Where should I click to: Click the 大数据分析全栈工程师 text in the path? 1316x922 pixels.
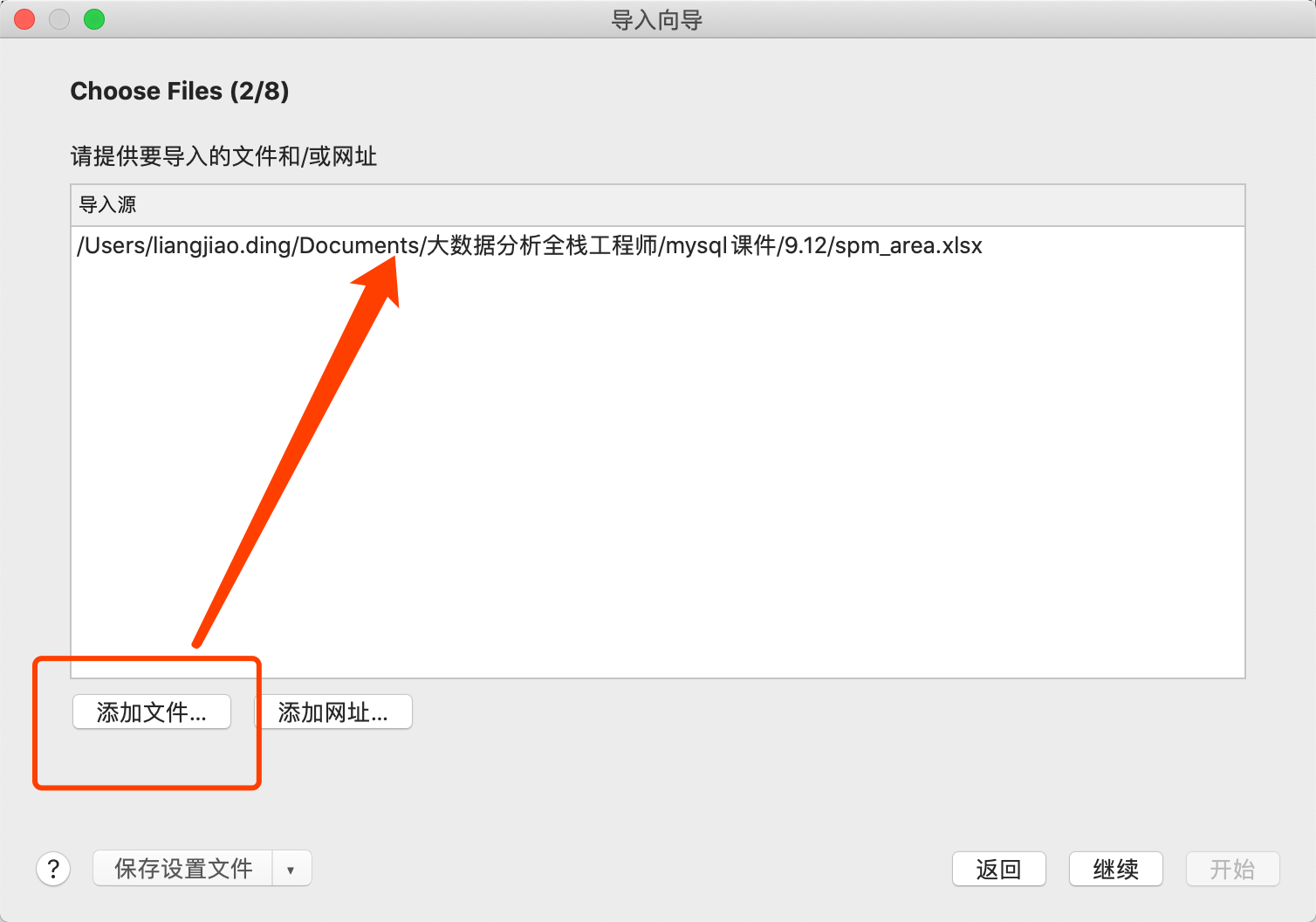coord(542,245)
